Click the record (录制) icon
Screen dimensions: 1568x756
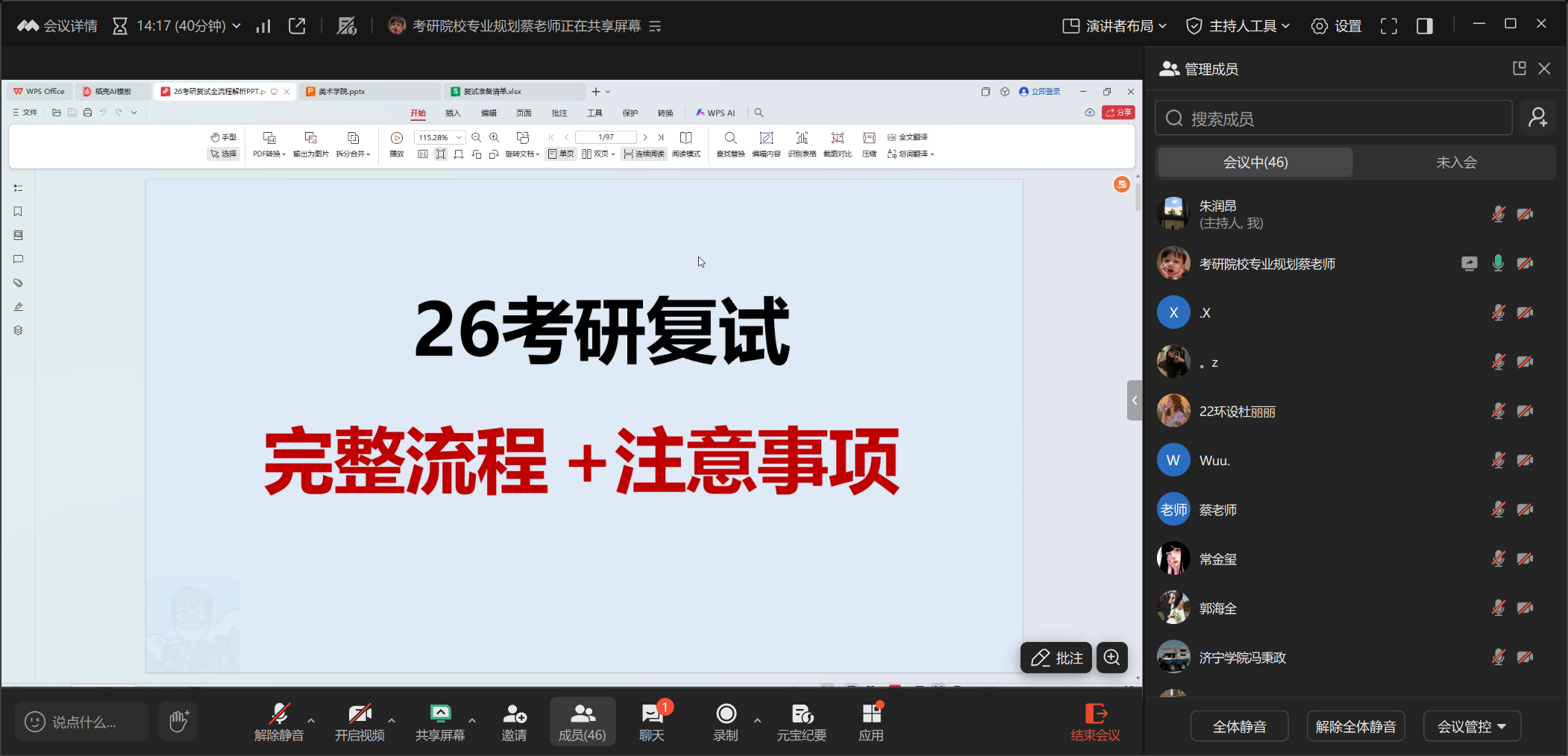tap(726, 721)
